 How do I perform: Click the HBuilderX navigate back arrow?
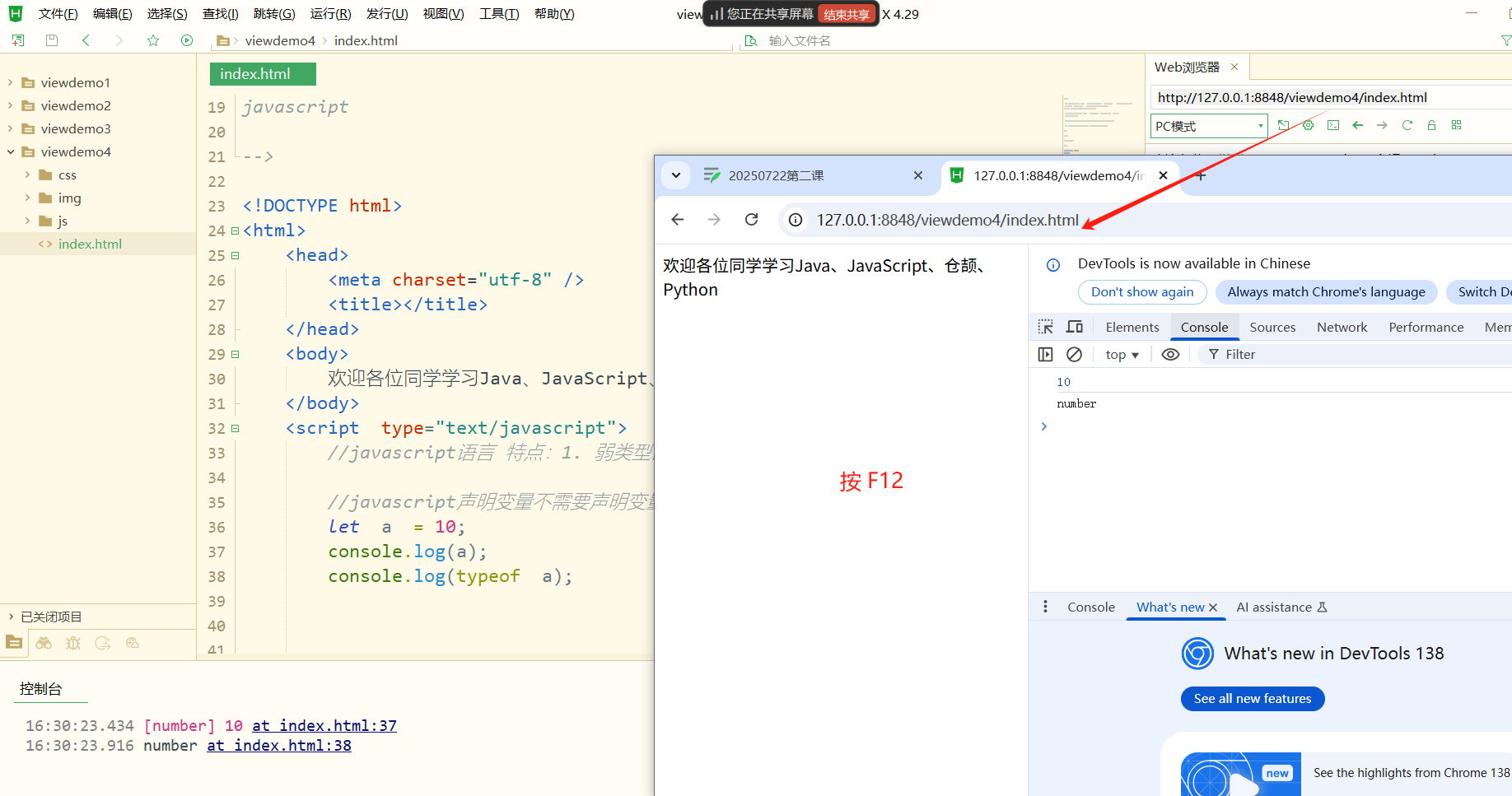point(86,40)
